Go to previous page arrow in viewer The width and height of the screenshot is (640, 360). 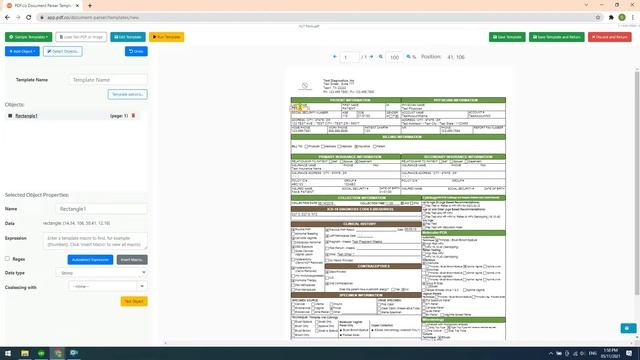click(x=335, y=57)
